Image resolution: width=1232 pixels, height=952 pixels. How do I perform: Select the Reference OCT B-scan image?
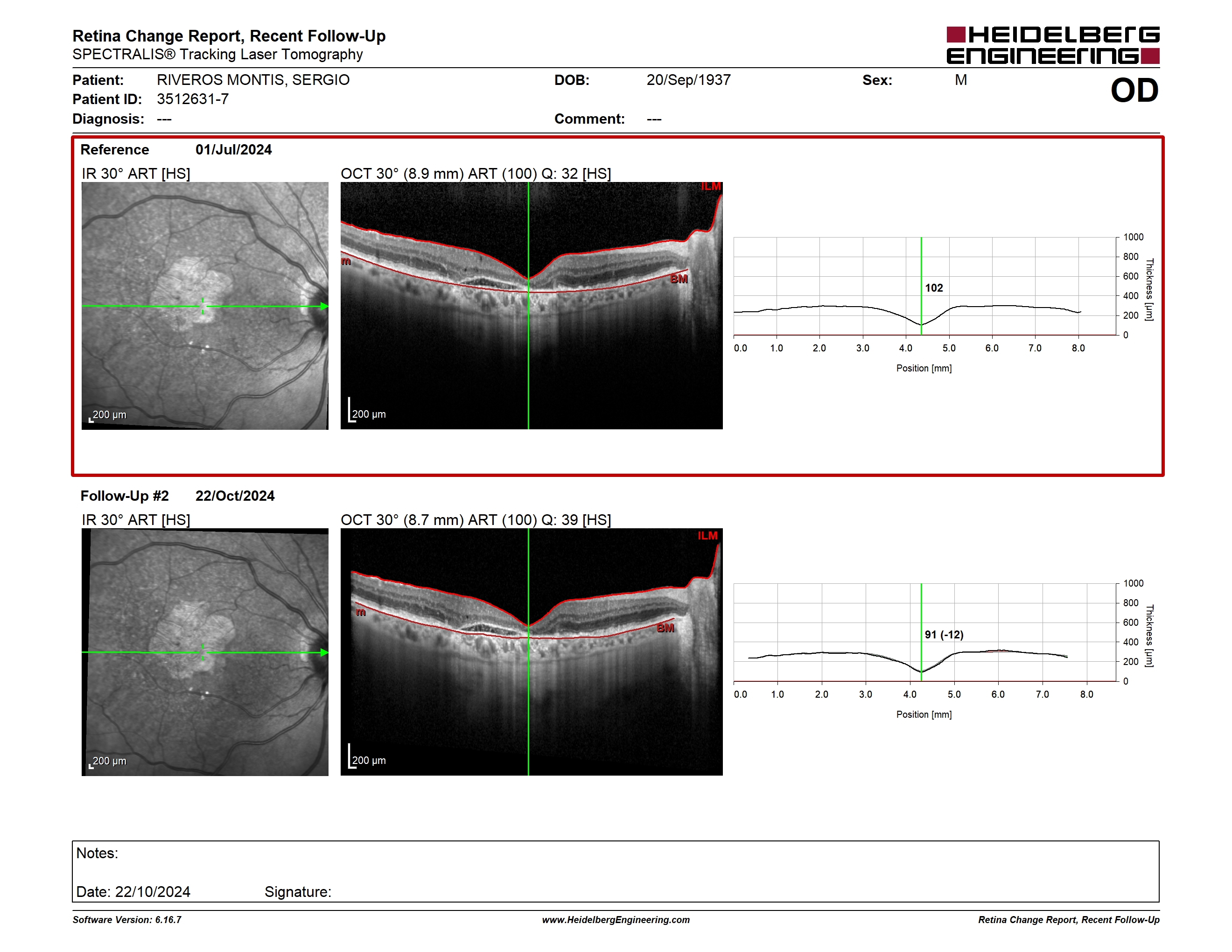(532, 306)
